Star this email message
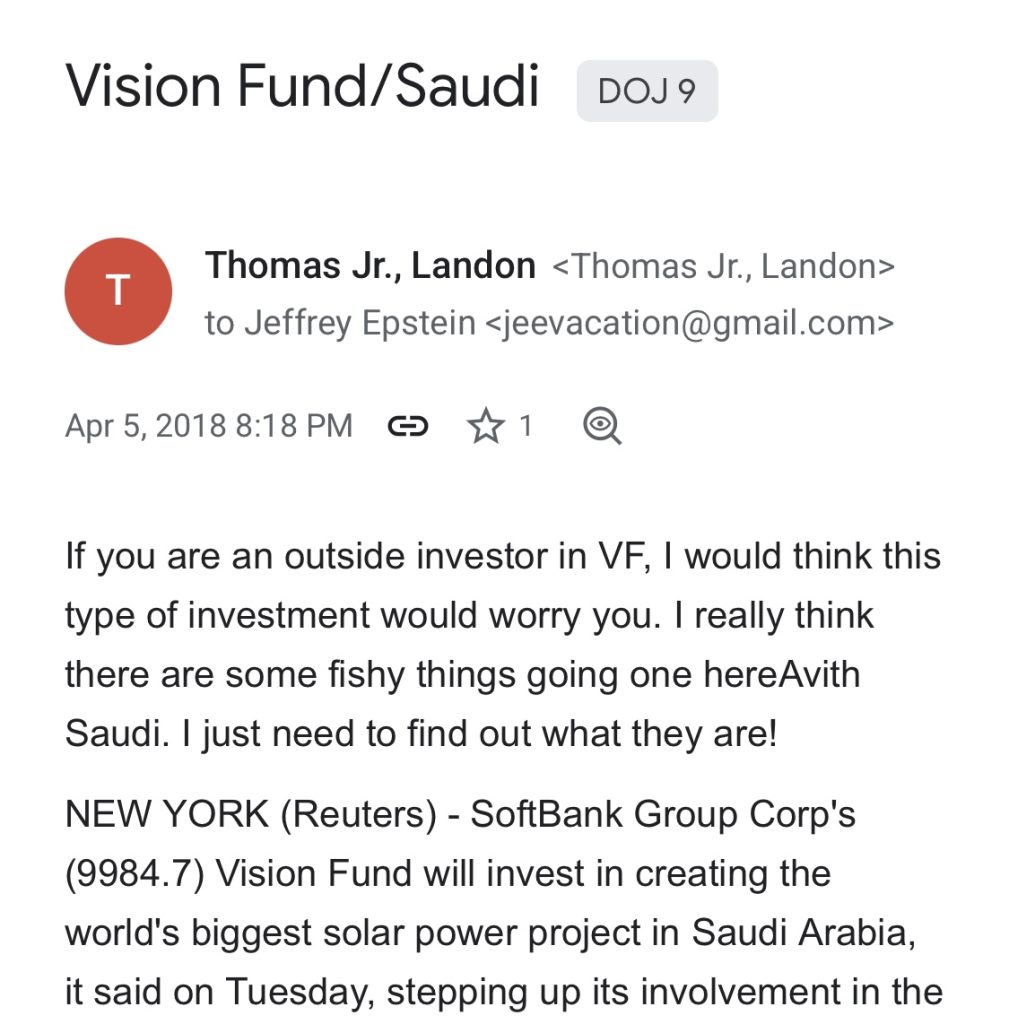 click(486, 427)
